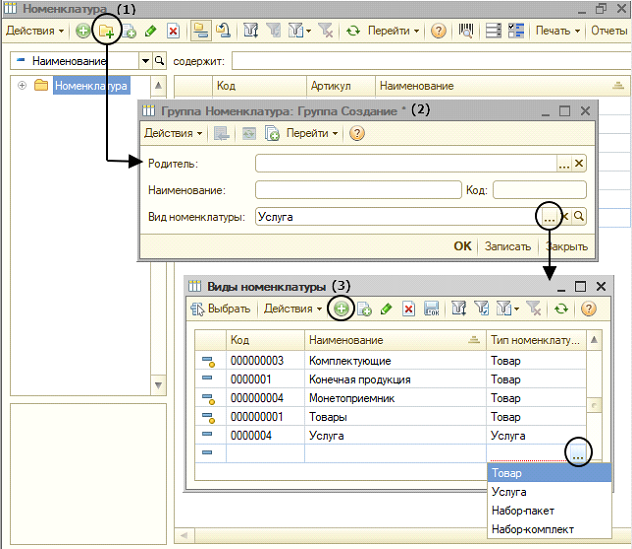Image resolution: width=632 pixels, height=549 pixels.
Task: Click OK button in group form
Action: pos(462,246)
